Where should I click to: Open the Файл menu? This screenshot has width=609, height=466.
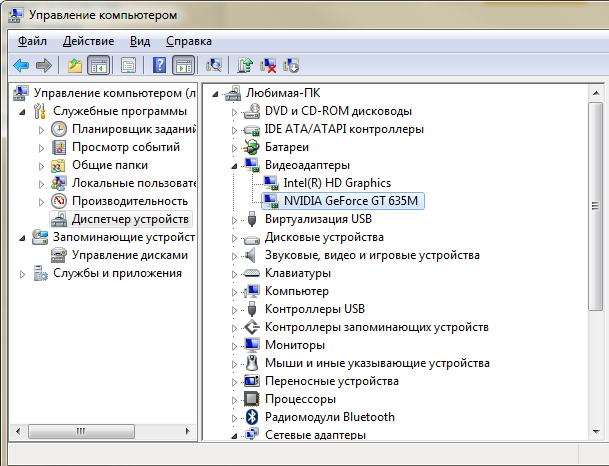click(32, 41)
